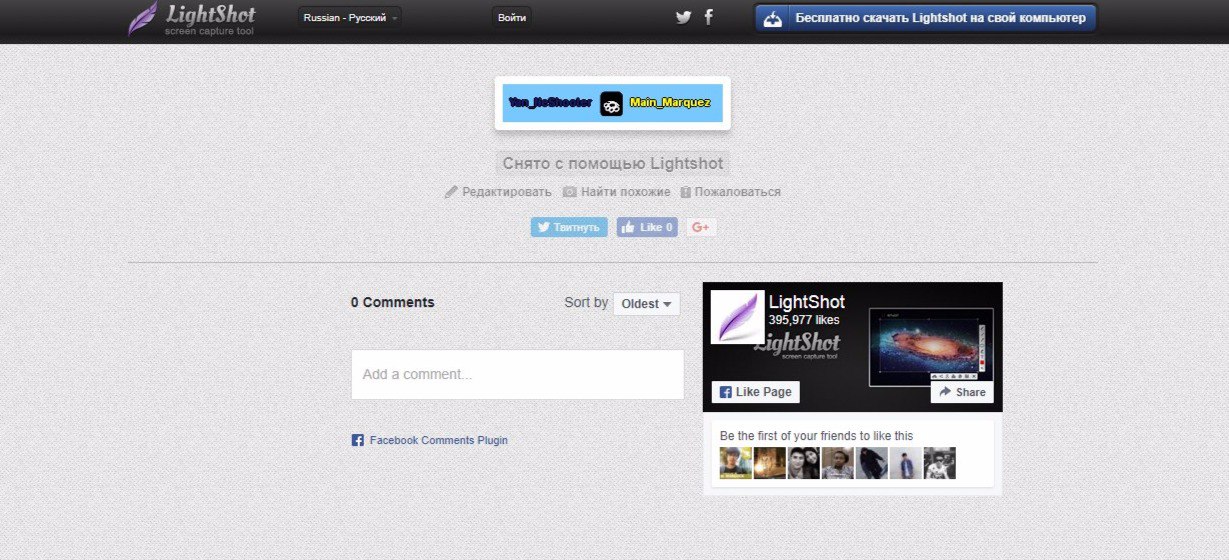1229x560 pixels.
Task: Open the uploaded screenshot thumbnail
Action: 612,103
